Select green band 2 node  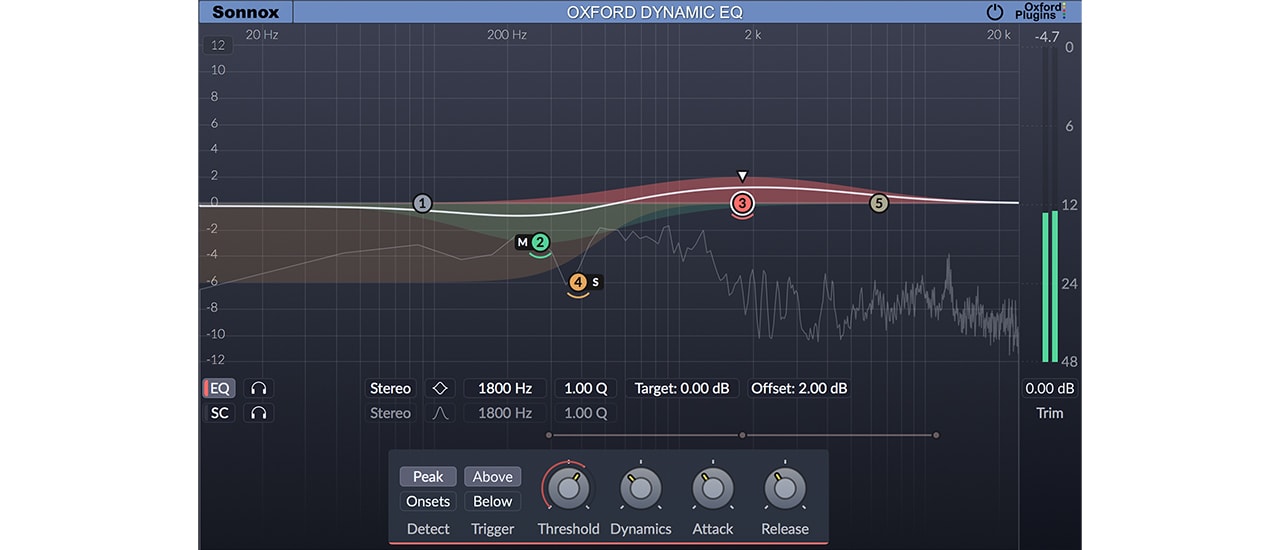point(541,242)
